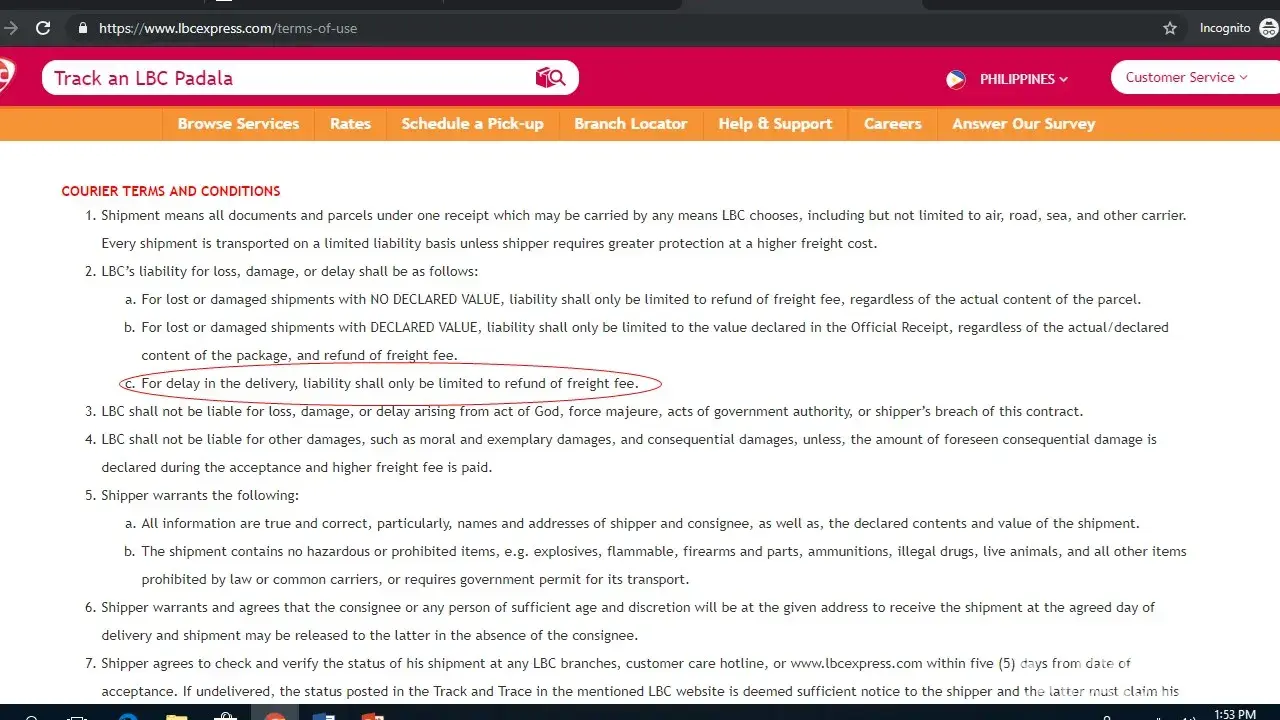1280x720 pixels.
Task: Open Browse Services menu
Action: [238, 124]
